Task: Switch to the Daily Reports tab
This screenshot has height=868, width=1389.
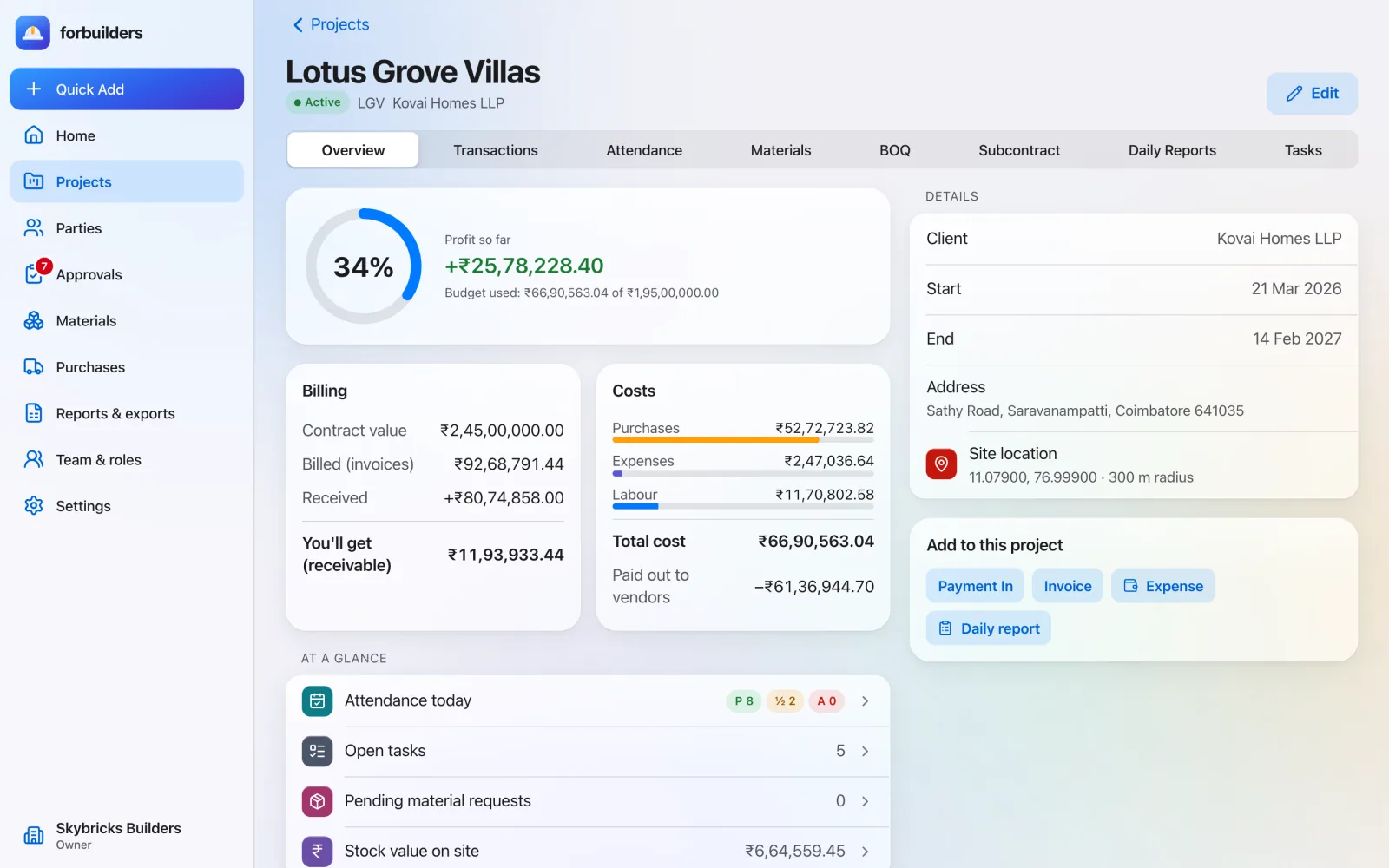Action: point(1172,150)
